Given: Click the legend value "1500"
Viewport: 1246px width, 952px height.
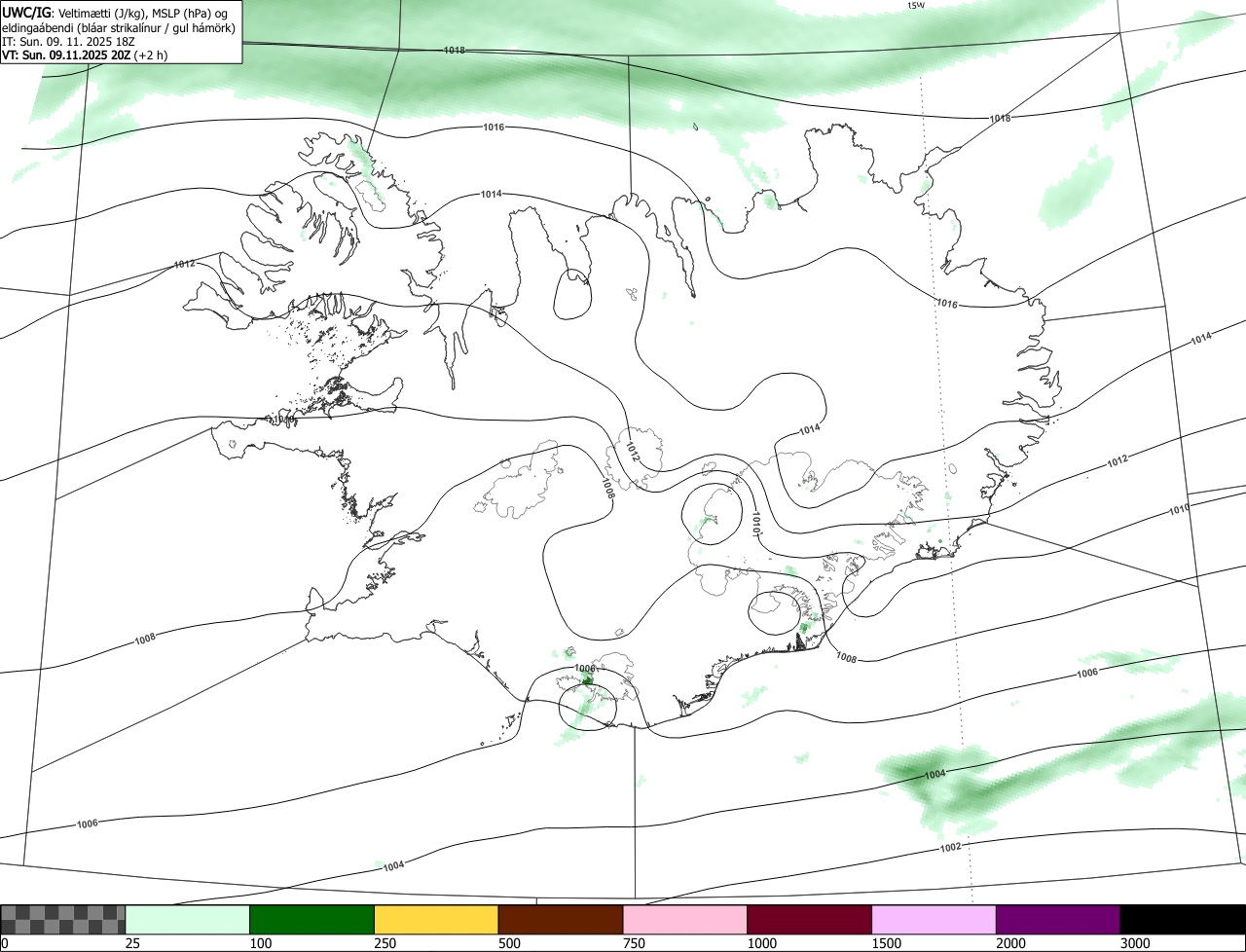Looking at the screenshot, I should click(x=887, y=943).
